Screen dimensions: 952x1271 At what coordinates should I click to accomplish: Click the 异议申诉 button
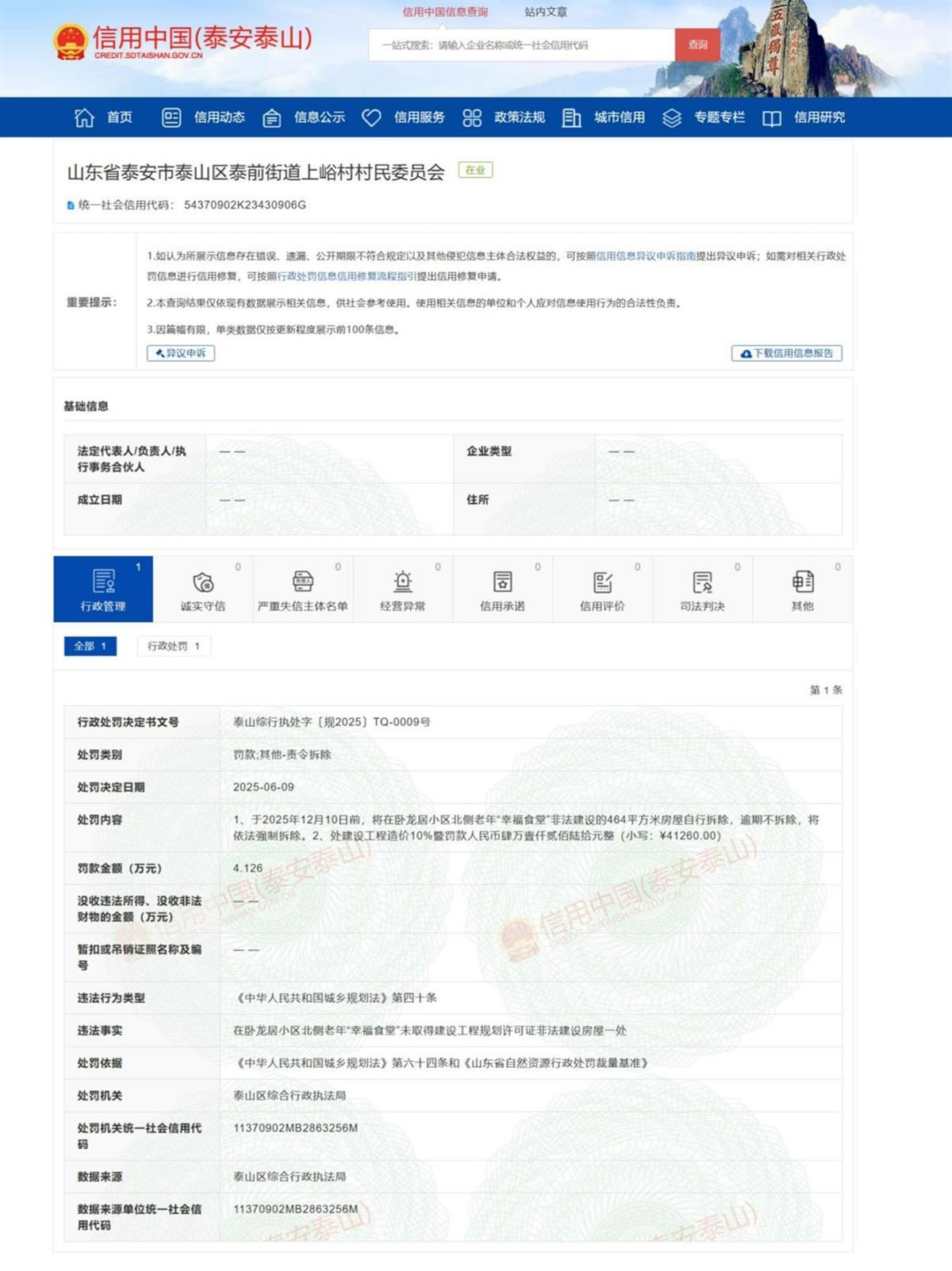(181, 353)
